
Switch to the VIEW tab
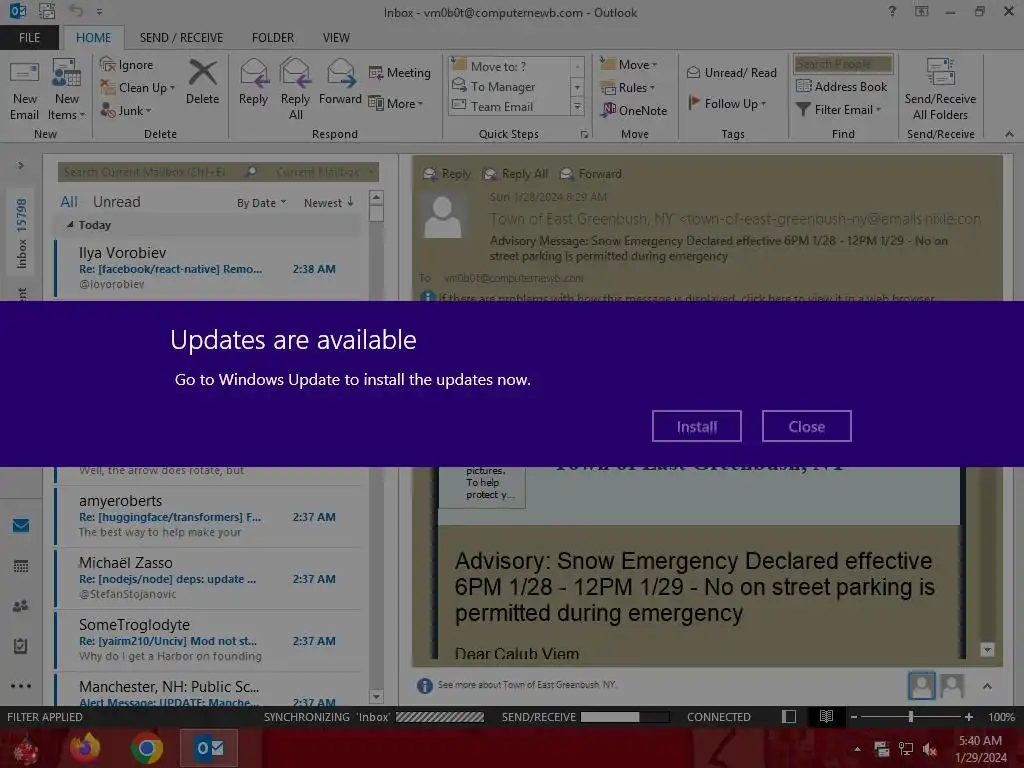(336, 37)
